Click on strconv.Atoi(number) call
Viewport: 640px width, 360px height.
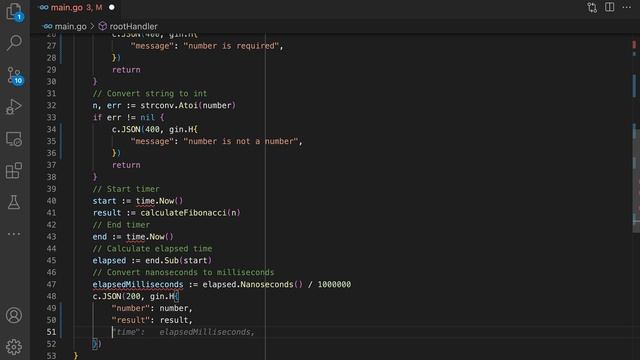pyautogui.click(x=188, y=105)
